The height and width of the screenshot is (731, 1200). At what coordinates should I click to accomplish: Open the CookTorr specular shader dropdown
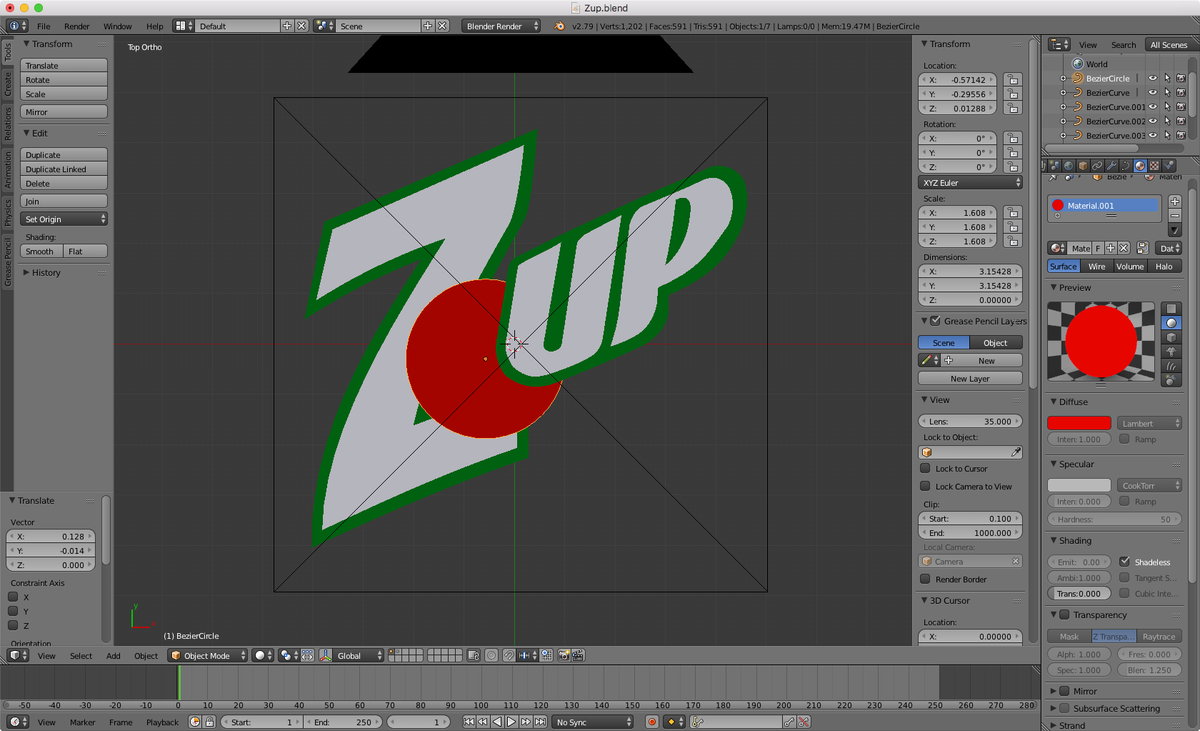pos(1150,486)
